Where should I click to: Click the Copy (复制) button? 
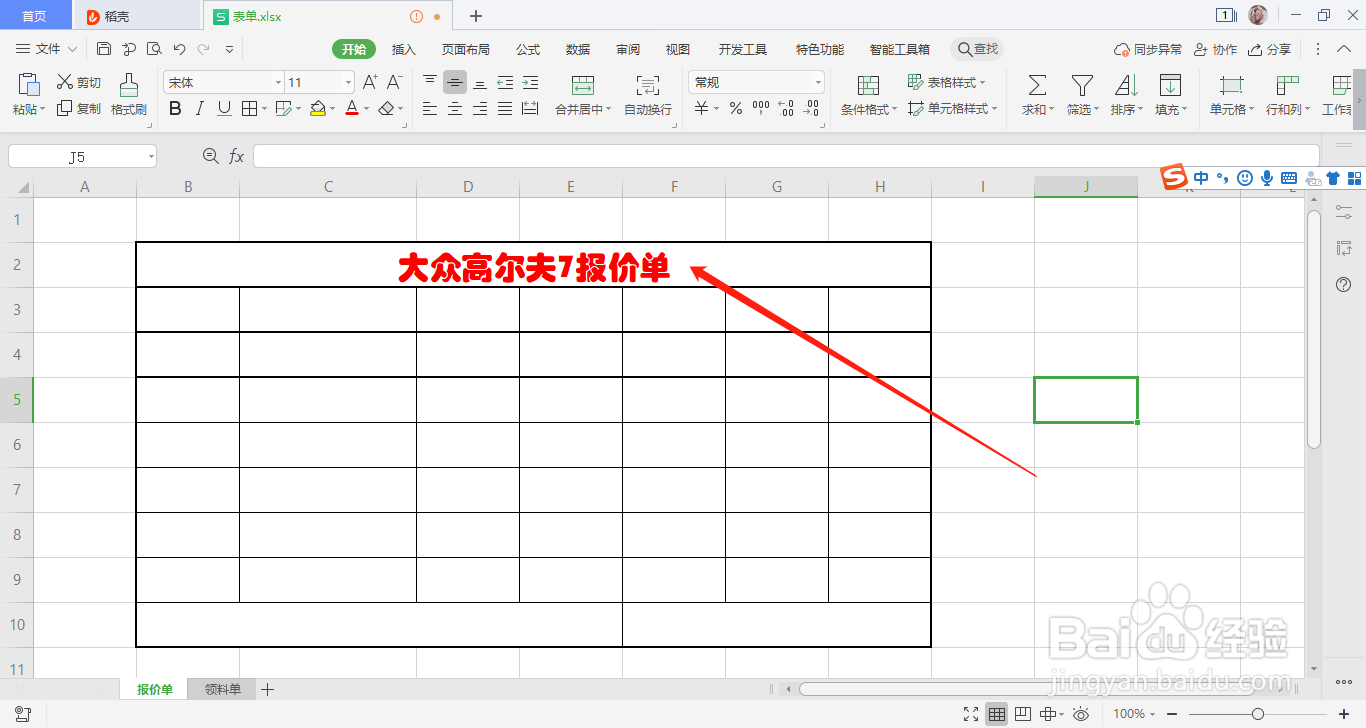point(79,108)
